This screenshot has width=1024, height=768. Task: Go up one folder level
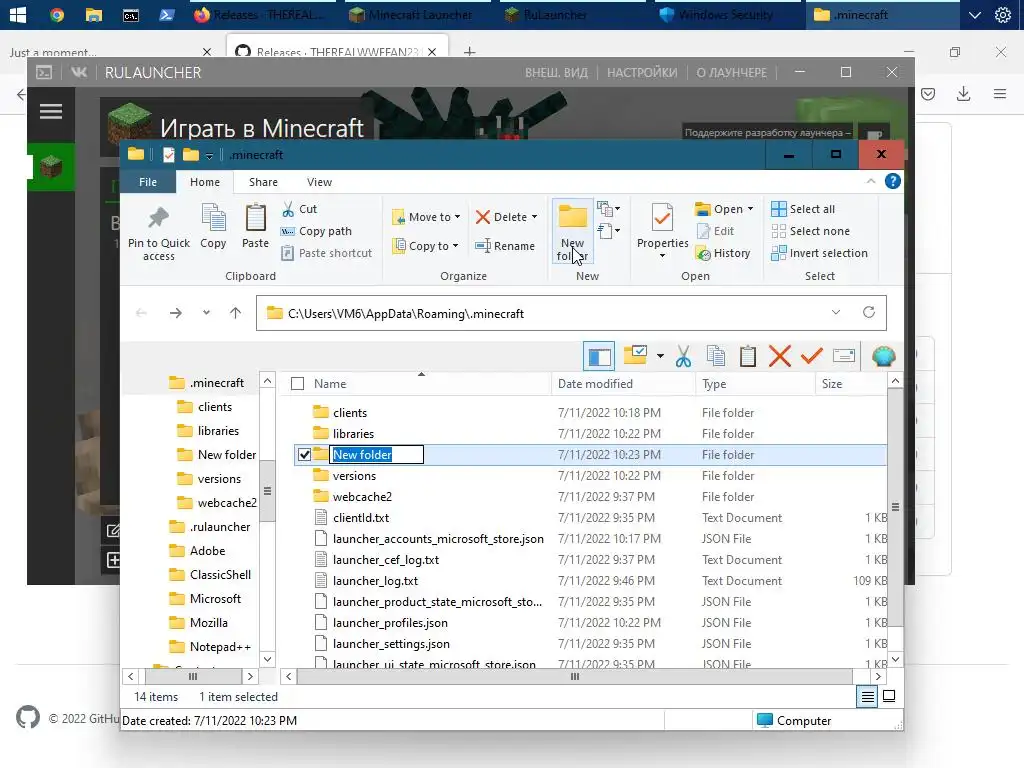pyautogui.click(x=236, y=313)
